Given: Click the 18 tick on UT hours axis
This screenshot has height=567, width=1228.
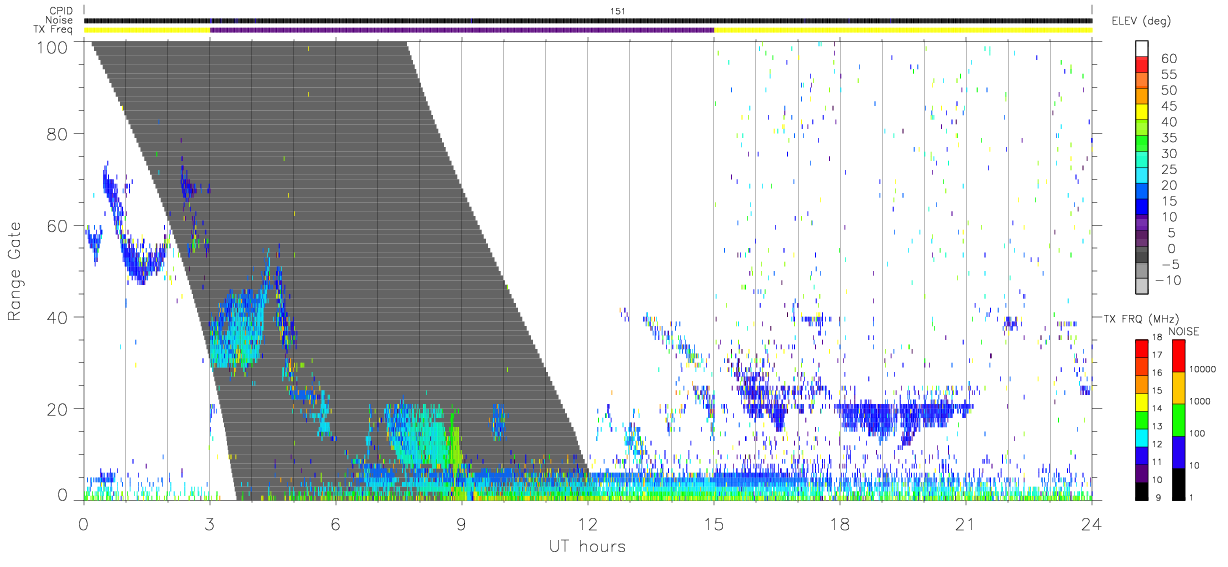Looking at the screenshot, I should click(840, 523).
